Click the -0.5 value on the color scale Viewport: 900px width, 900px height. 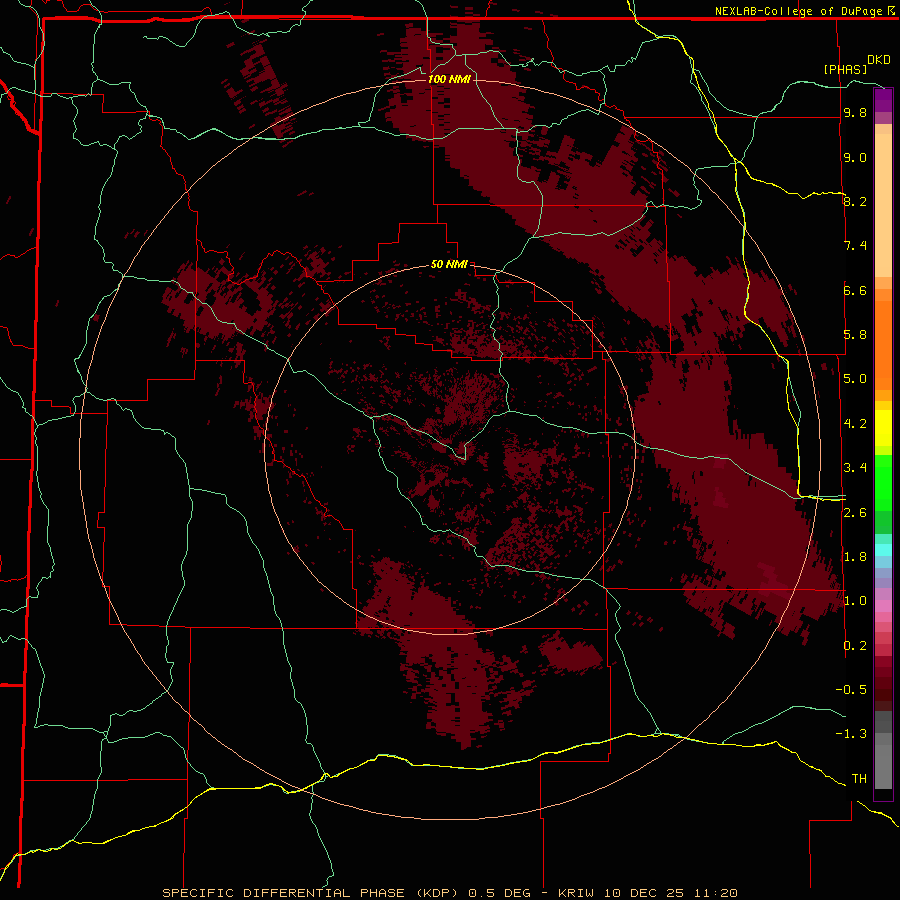851,689
